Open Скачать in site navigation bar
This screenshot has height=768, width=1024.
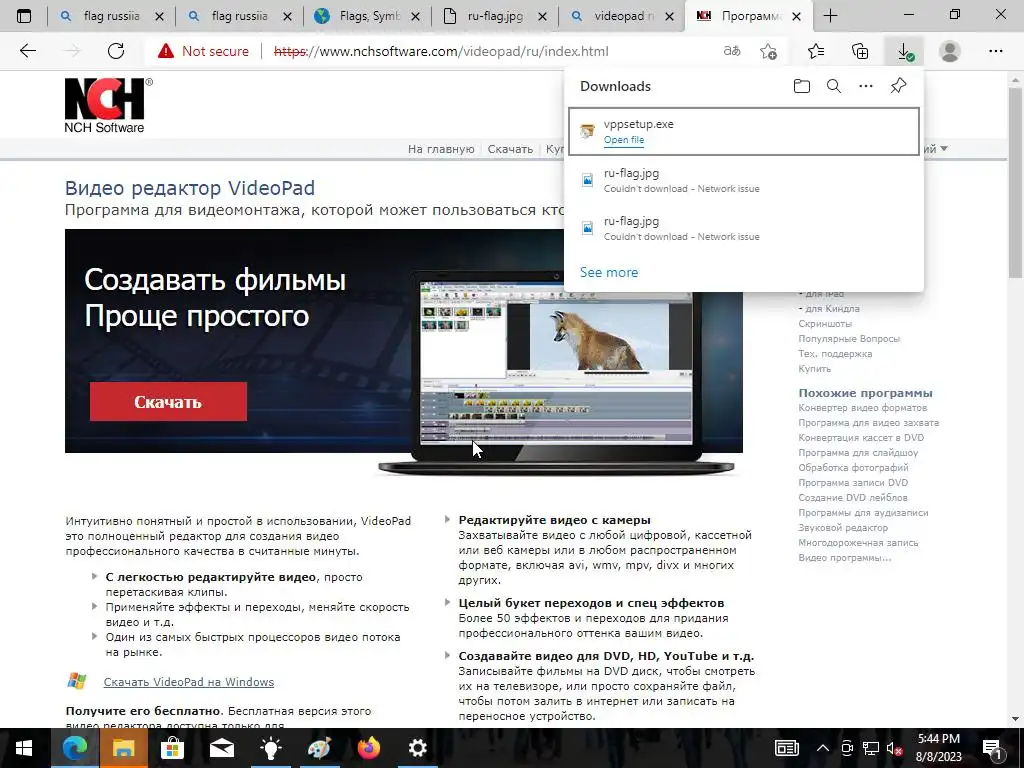[510, 149]
